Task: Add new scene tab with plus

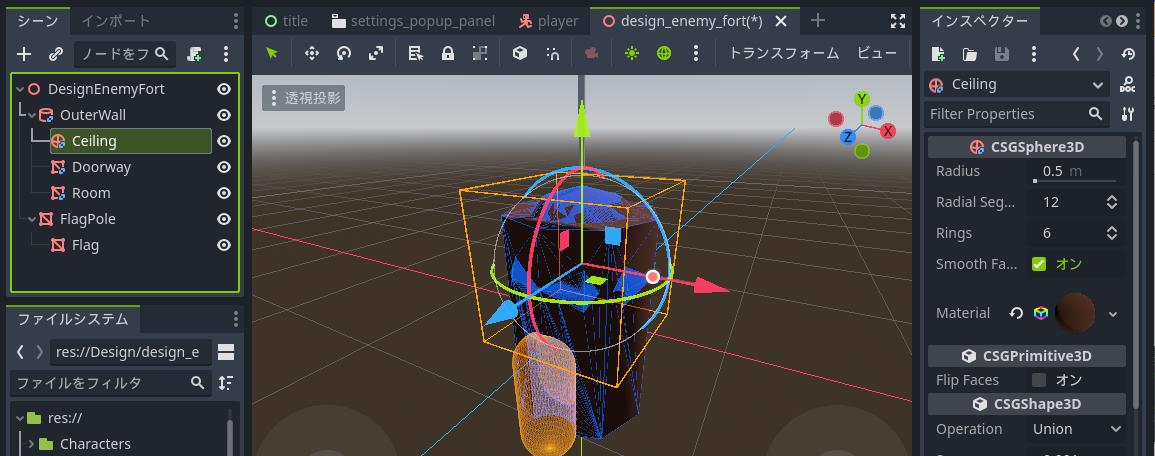Action: pos(818,21)
